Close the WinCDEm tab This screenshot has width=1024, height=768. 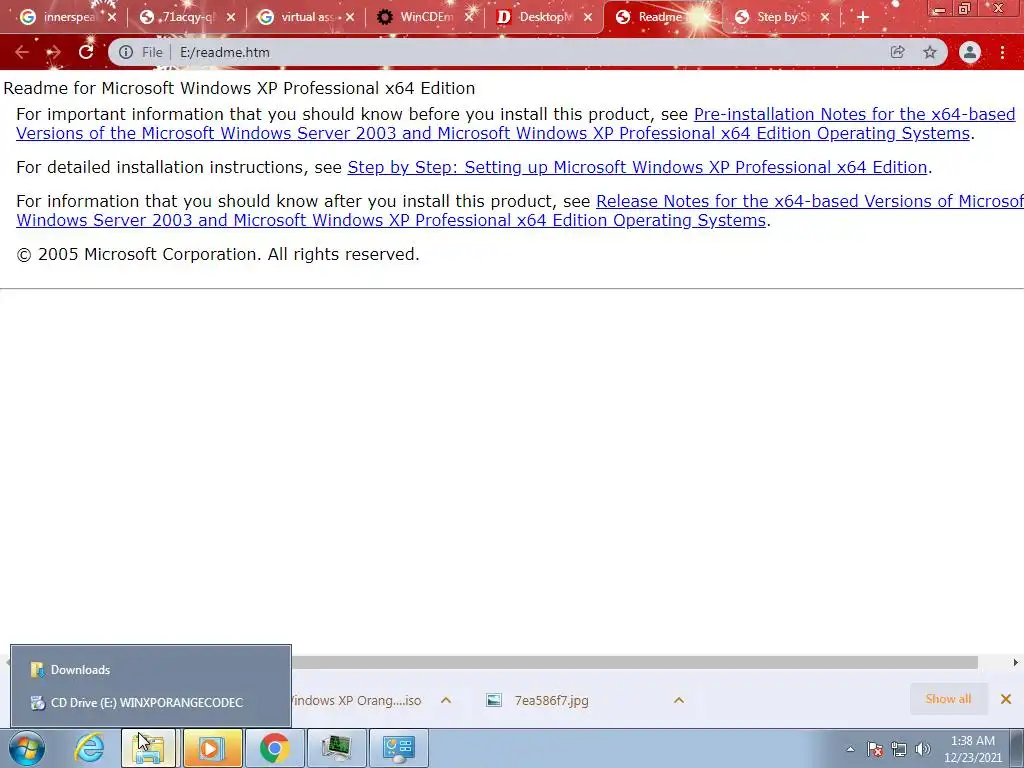coord(469,17)
